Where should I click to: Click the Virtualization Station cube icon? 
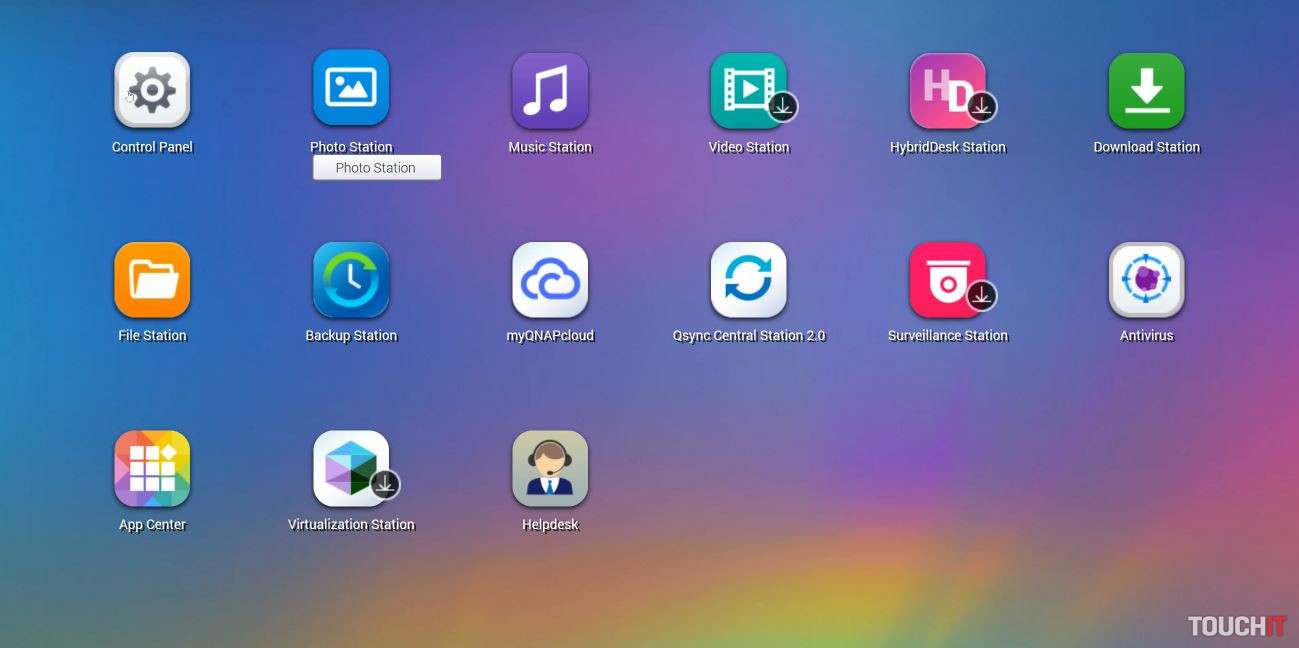(347, 467)
